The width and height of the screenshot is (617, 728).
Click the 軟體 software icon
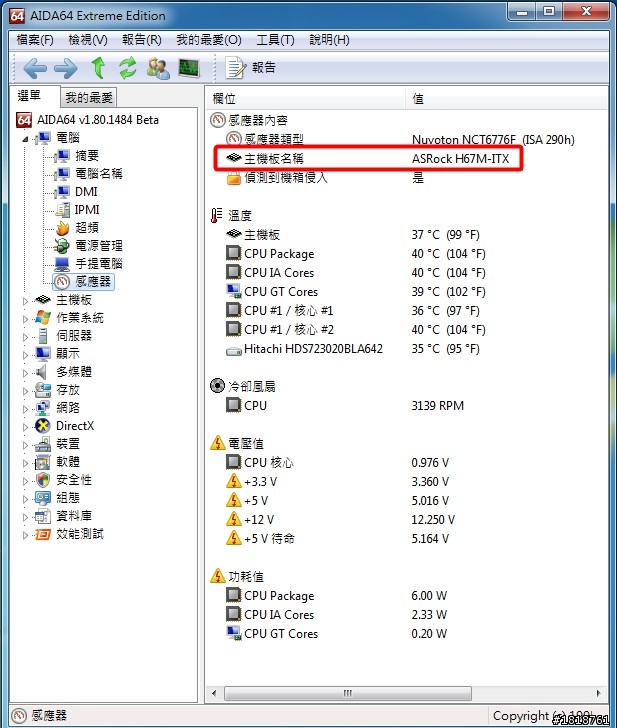click(x=43, y=462)
